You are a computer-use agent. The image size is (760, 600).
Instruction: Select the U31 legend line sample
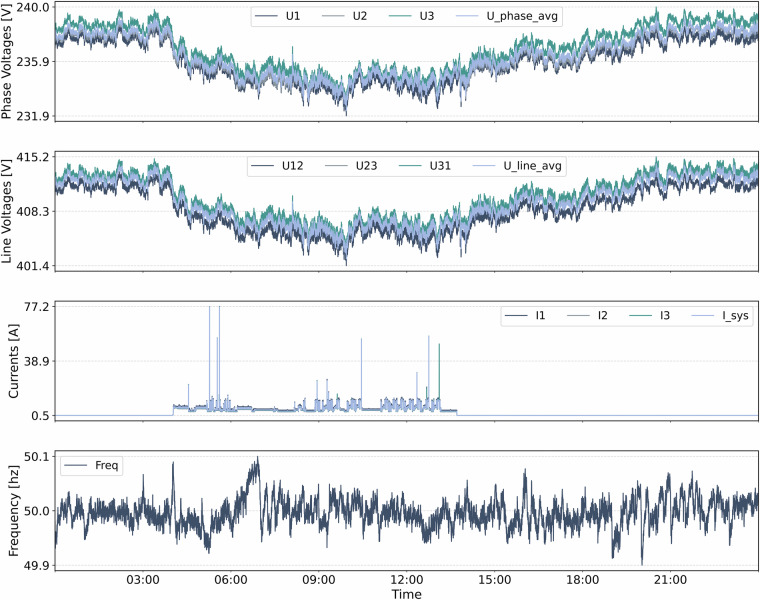coord(410,166)
